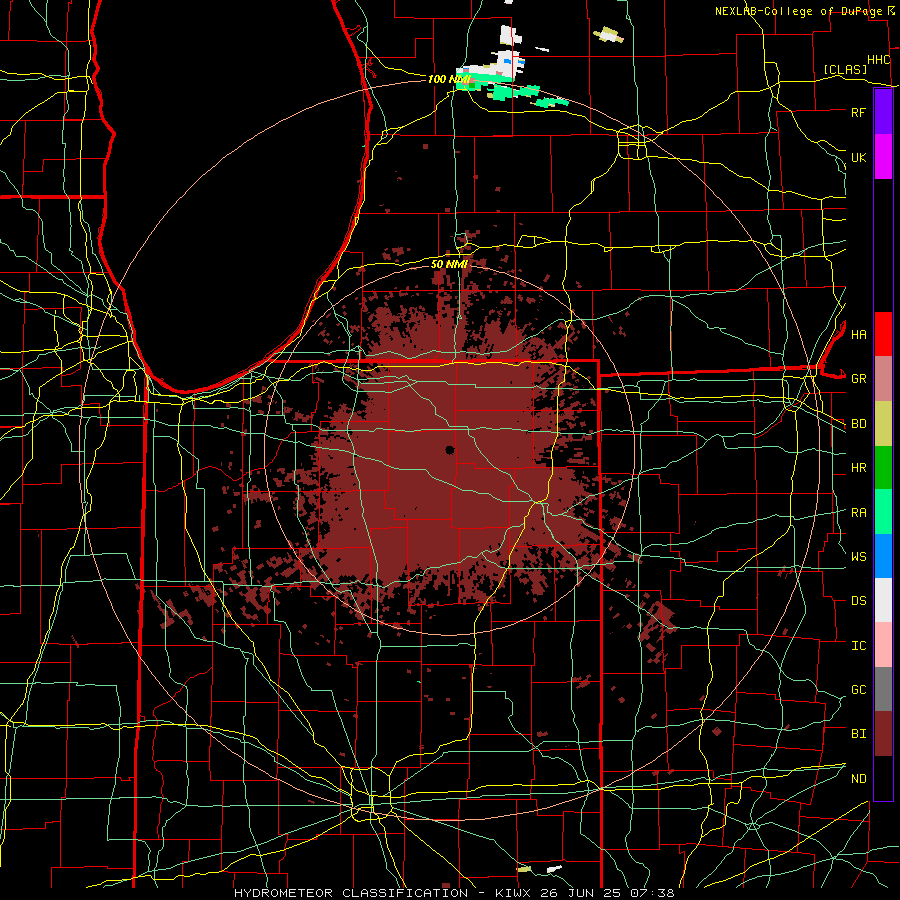Click the 50 NMI range ring label

coord(449,264)
